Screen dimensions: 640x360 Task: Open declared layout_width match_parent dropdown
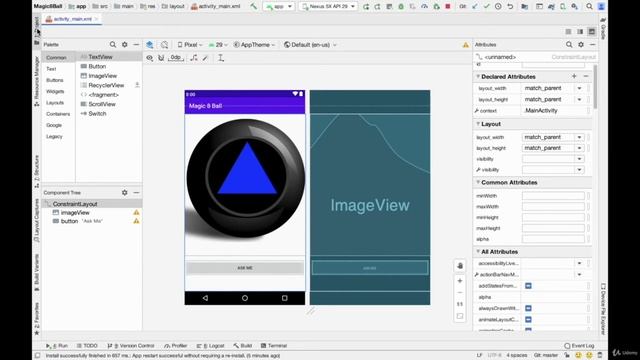point(579,88)
